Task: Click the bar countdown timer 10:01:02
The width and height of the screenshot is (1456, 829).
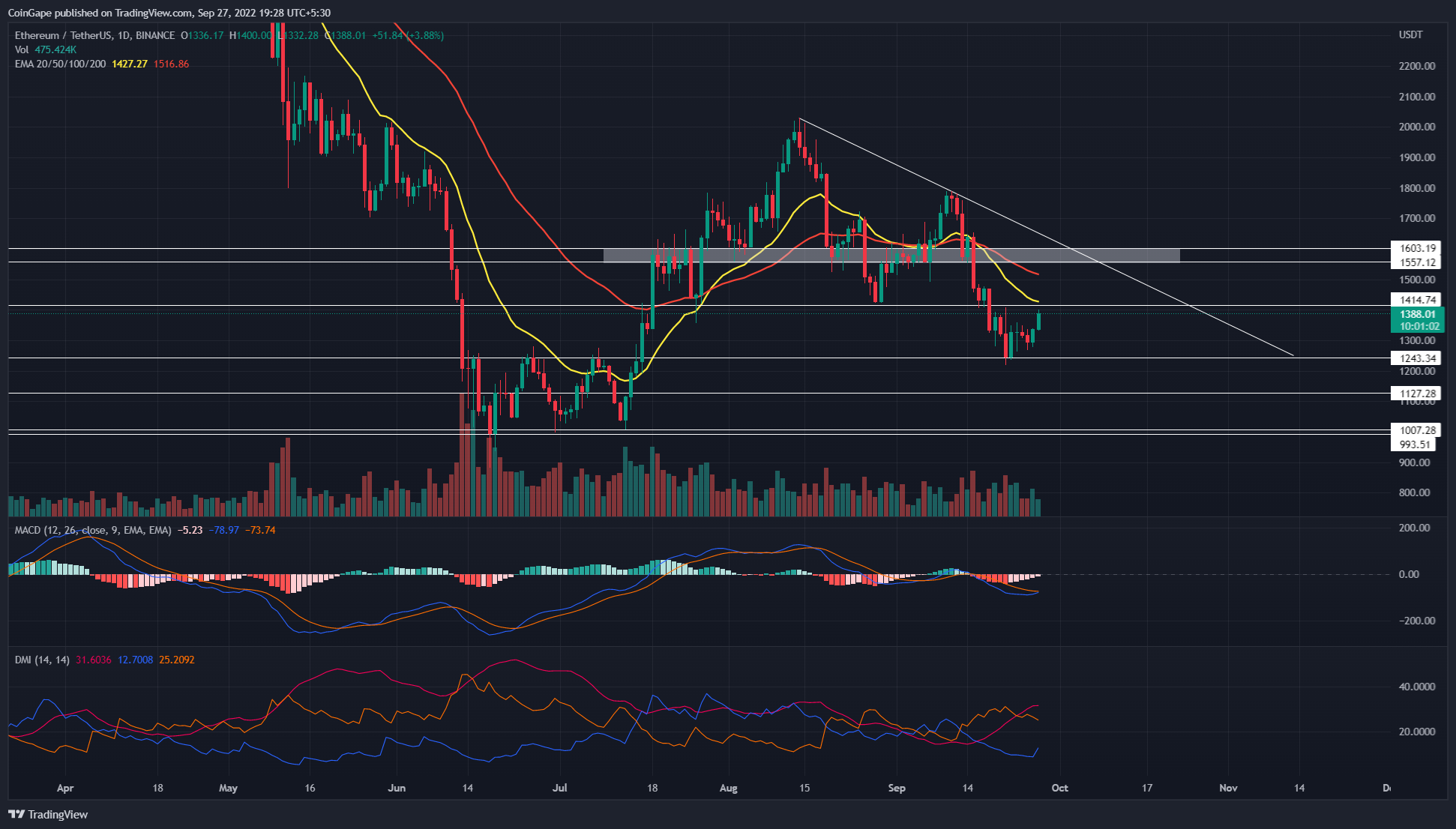Action: (1417, 326)
